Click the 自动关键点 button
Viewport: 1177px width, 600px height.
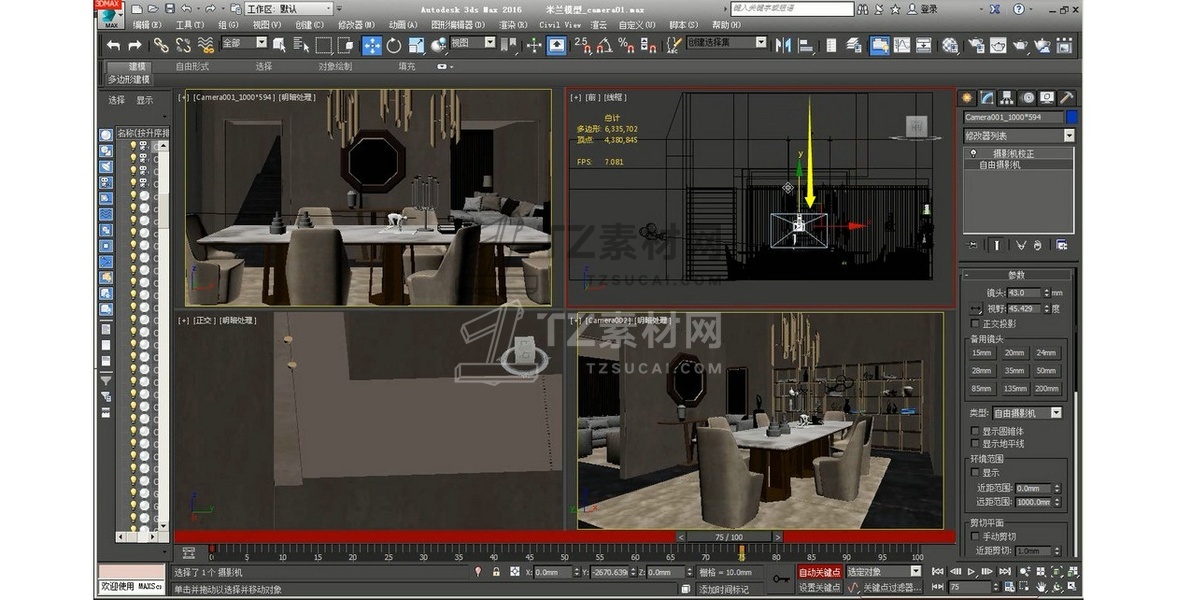(819, 572)
